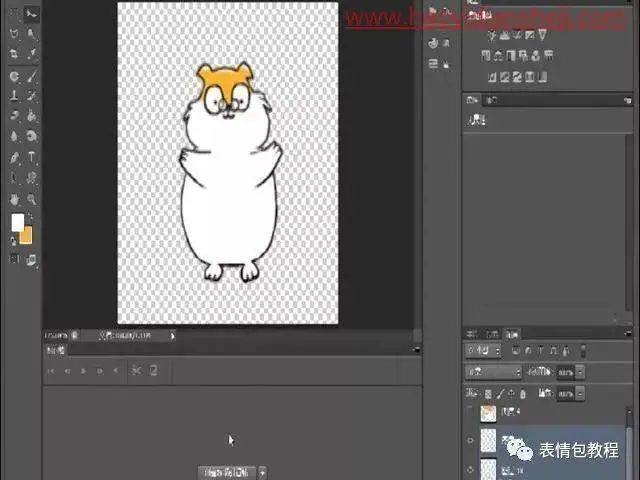Screen dimensions: 640x480
Task: Select the Blur tool
Action: click(x=14, y=136)
